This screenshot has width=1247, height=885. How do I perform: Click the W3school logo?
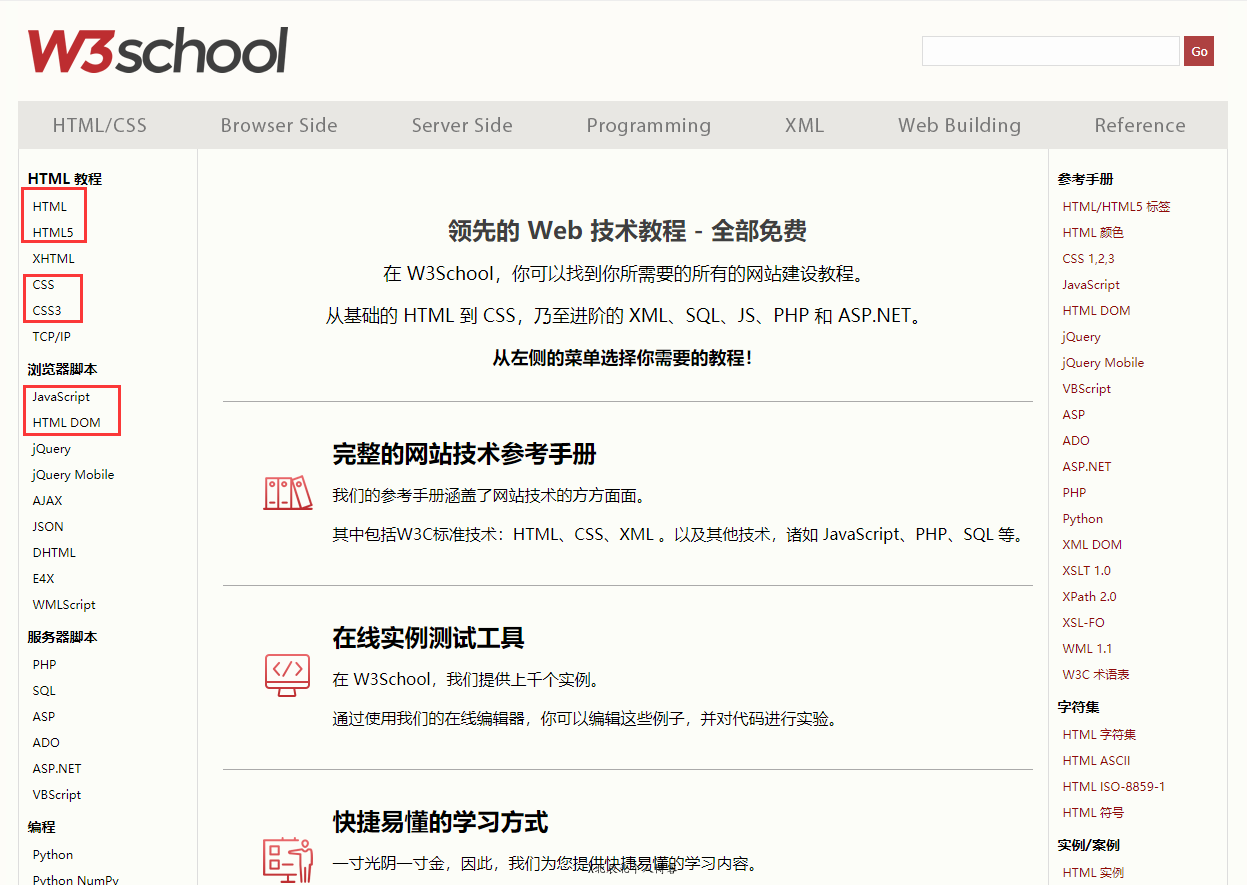(x=157, y=49)
